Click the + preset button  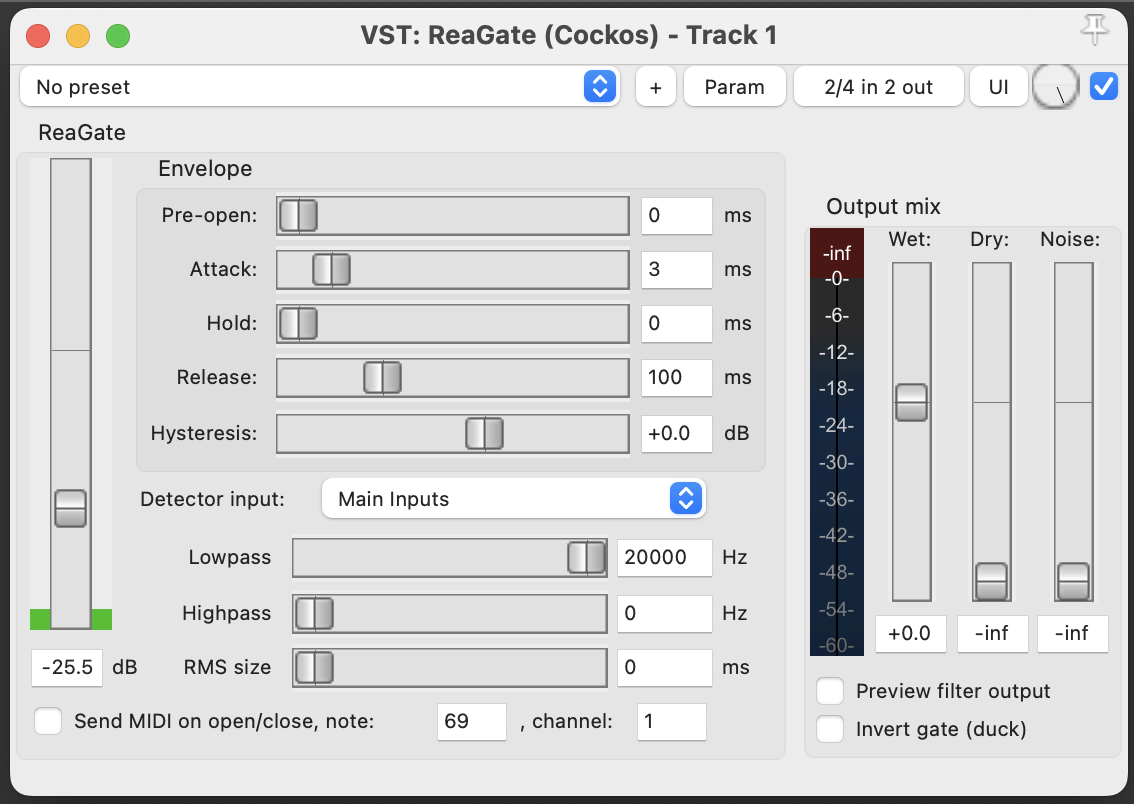656,87
